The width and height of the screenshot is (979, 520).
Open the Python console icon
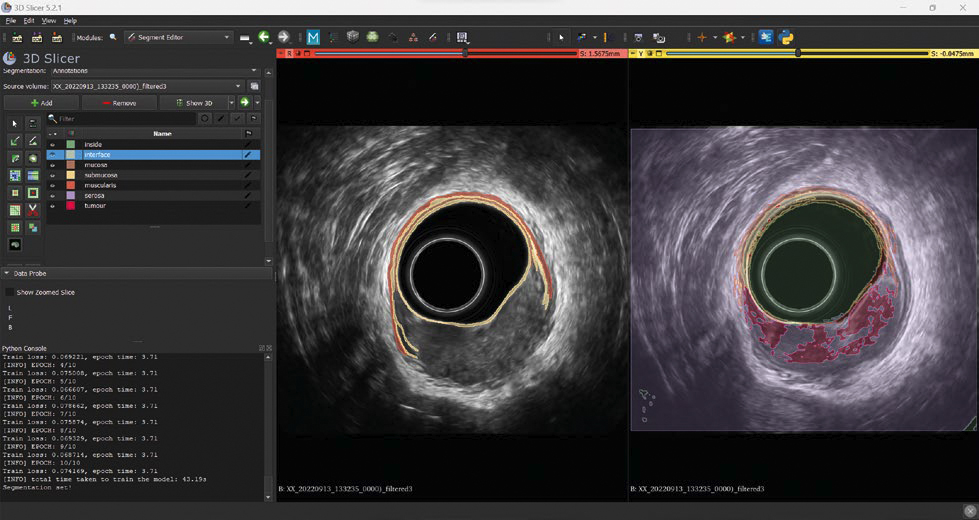point(786,37)
